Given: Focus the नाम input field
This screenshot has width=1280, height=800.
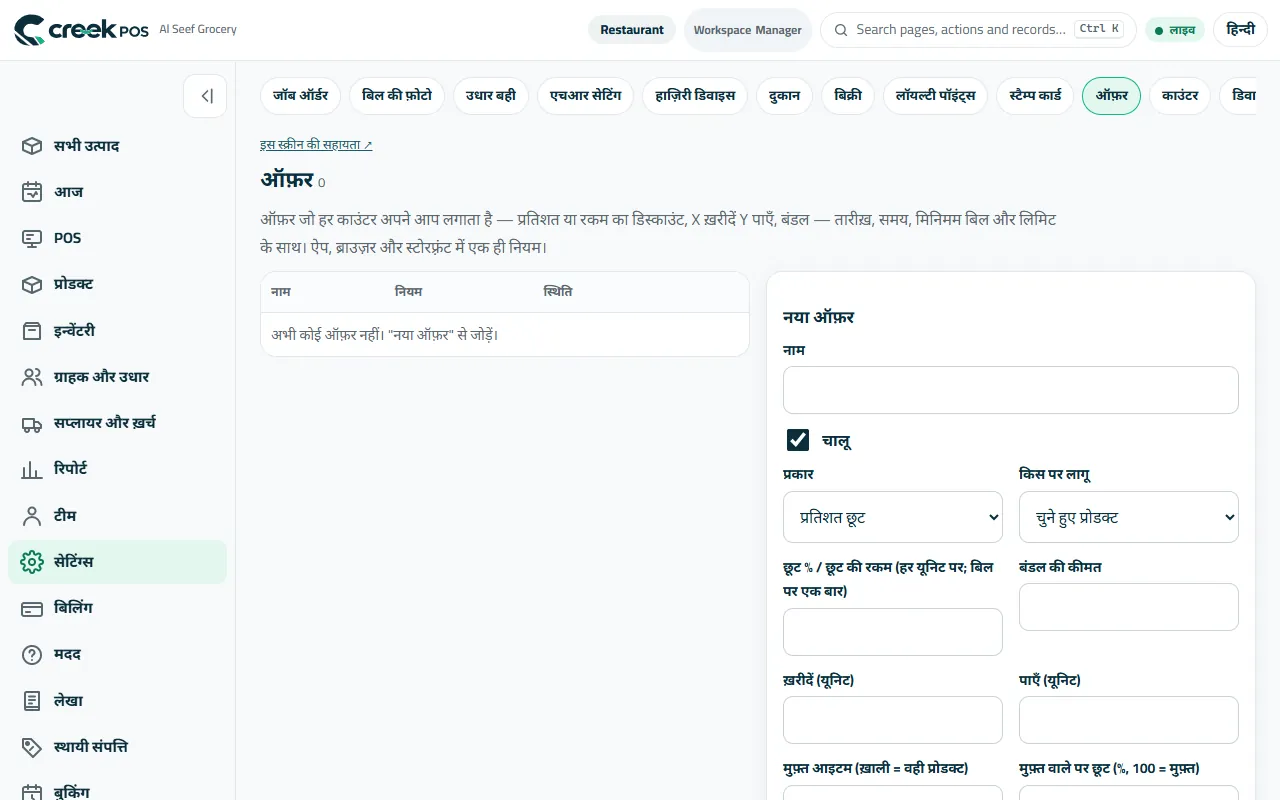Looking at the screenshot, I should [1011, 390].
